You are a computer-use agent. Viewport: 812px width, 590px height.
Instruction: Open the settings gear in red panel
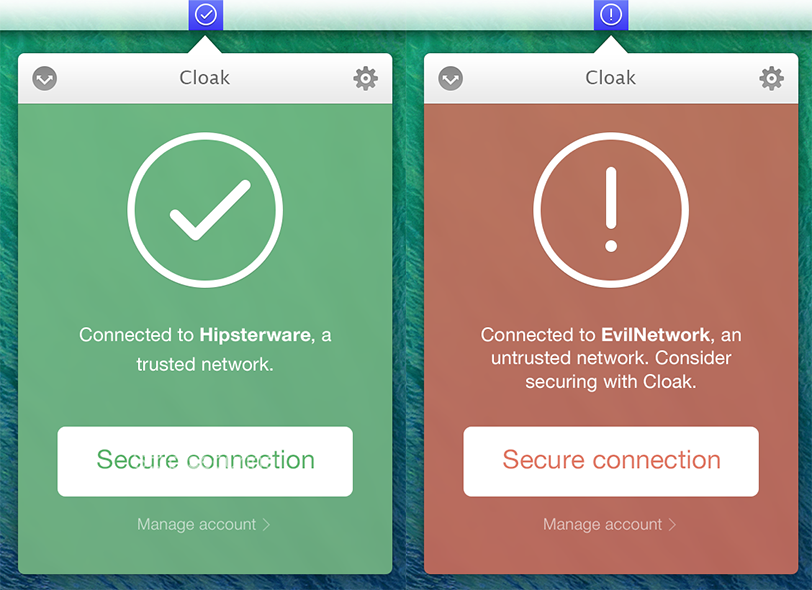coord(772,78)
